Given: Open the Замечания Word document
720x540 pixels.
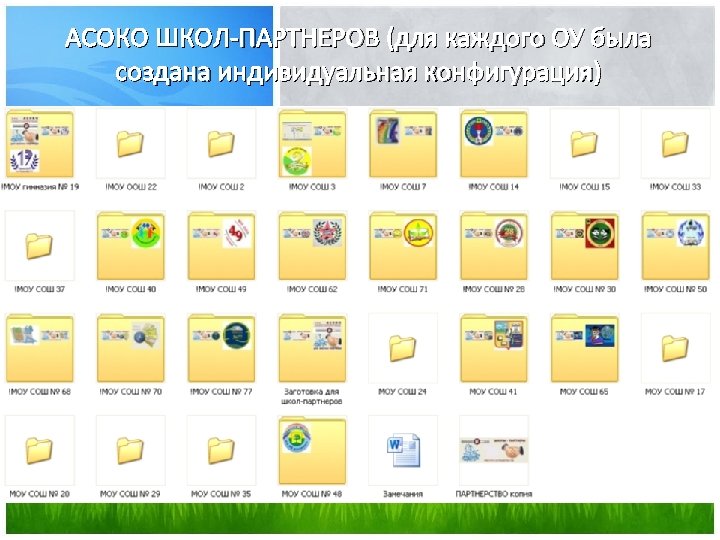Looking at the screenshot, I should pos(403,450).
